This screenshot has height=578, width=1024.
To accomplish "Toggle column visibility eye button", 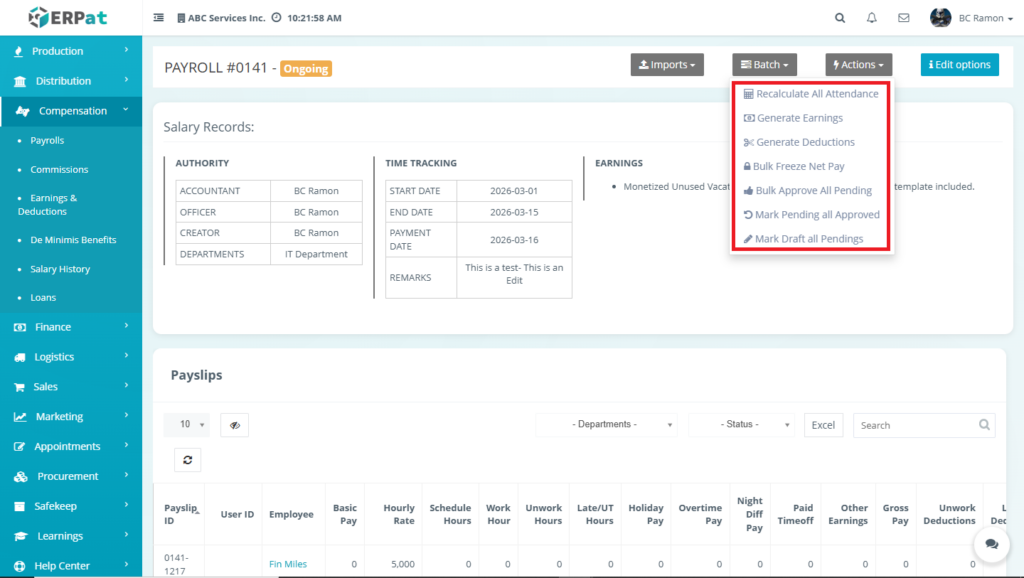I will pyautogui.click(x=234, y=425).
